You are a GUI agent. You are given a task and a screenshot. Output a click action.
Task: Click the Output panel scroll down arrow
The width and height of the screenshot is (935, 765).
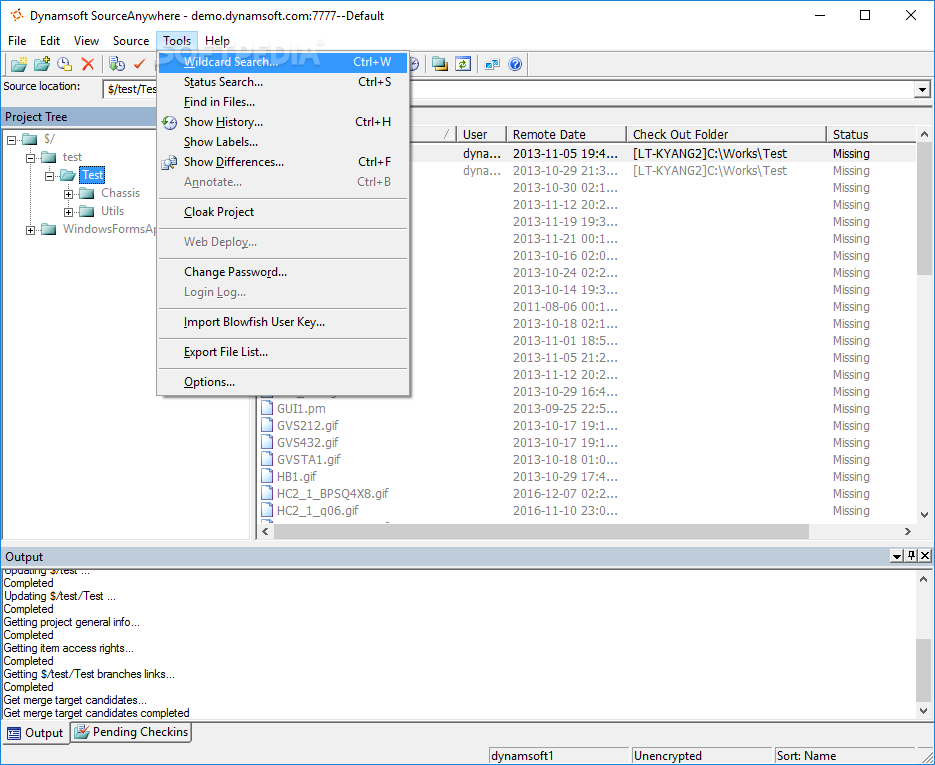point(923,711)
